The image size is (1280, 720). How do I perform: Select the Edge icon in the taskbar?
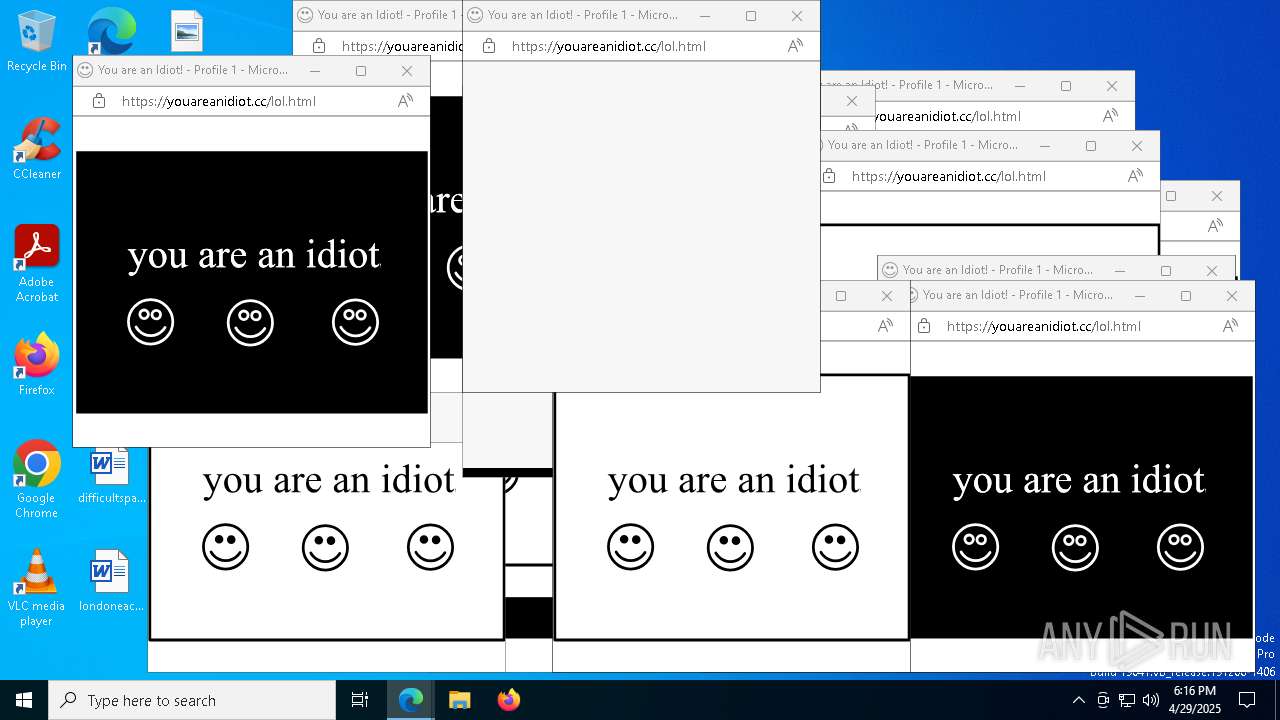411,700
